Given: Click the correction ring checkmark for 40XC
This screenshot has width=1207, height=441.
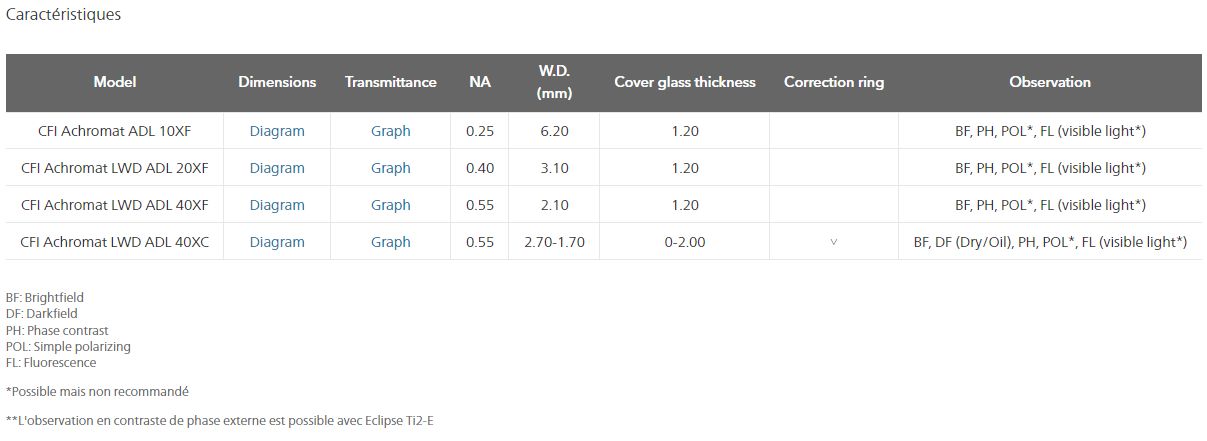Looking at the screenshot, I should point(834,242).
